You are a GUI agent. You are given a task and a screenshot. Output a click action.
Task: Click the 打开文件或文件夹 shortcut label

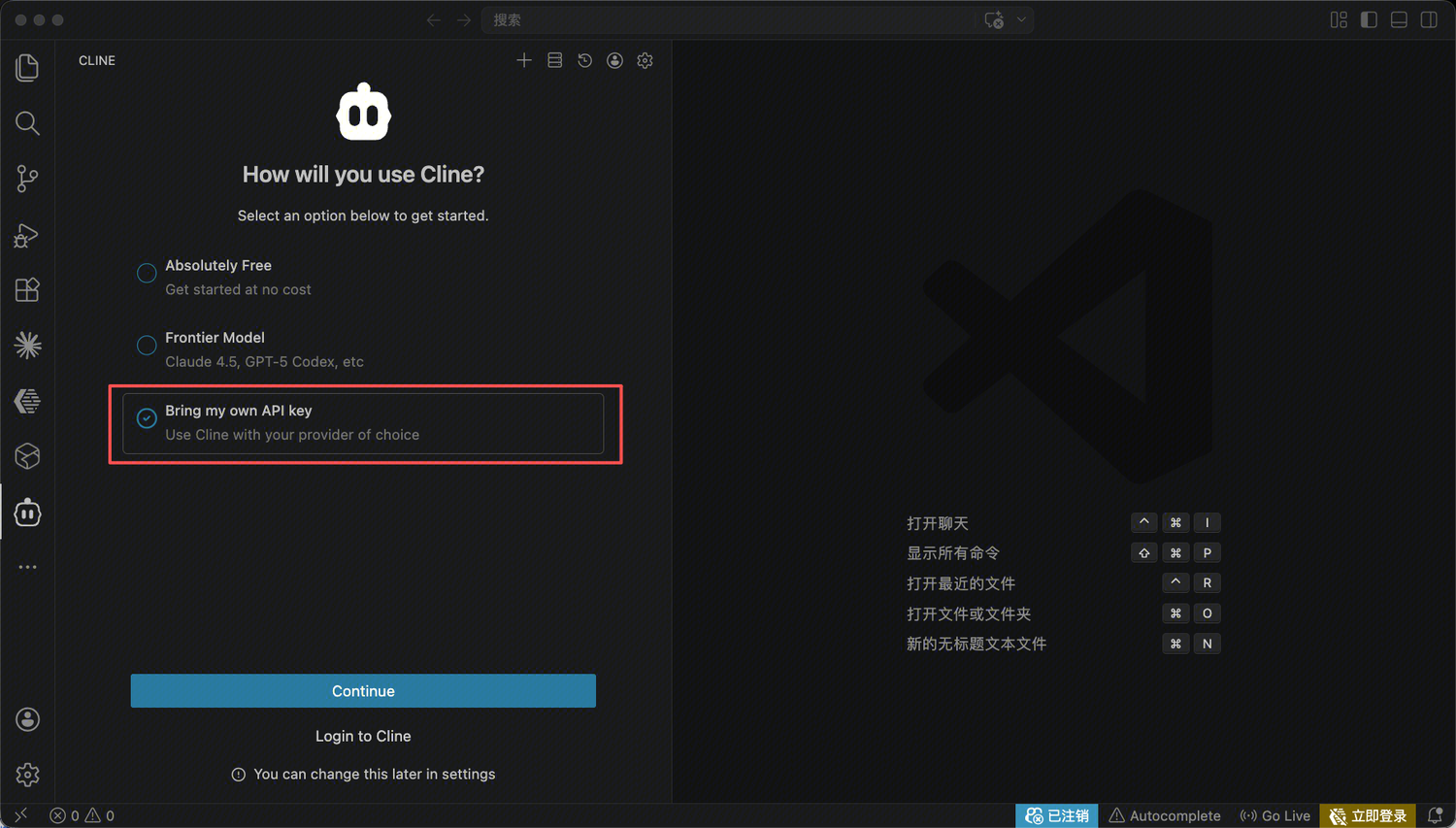(x=969, y=613)
